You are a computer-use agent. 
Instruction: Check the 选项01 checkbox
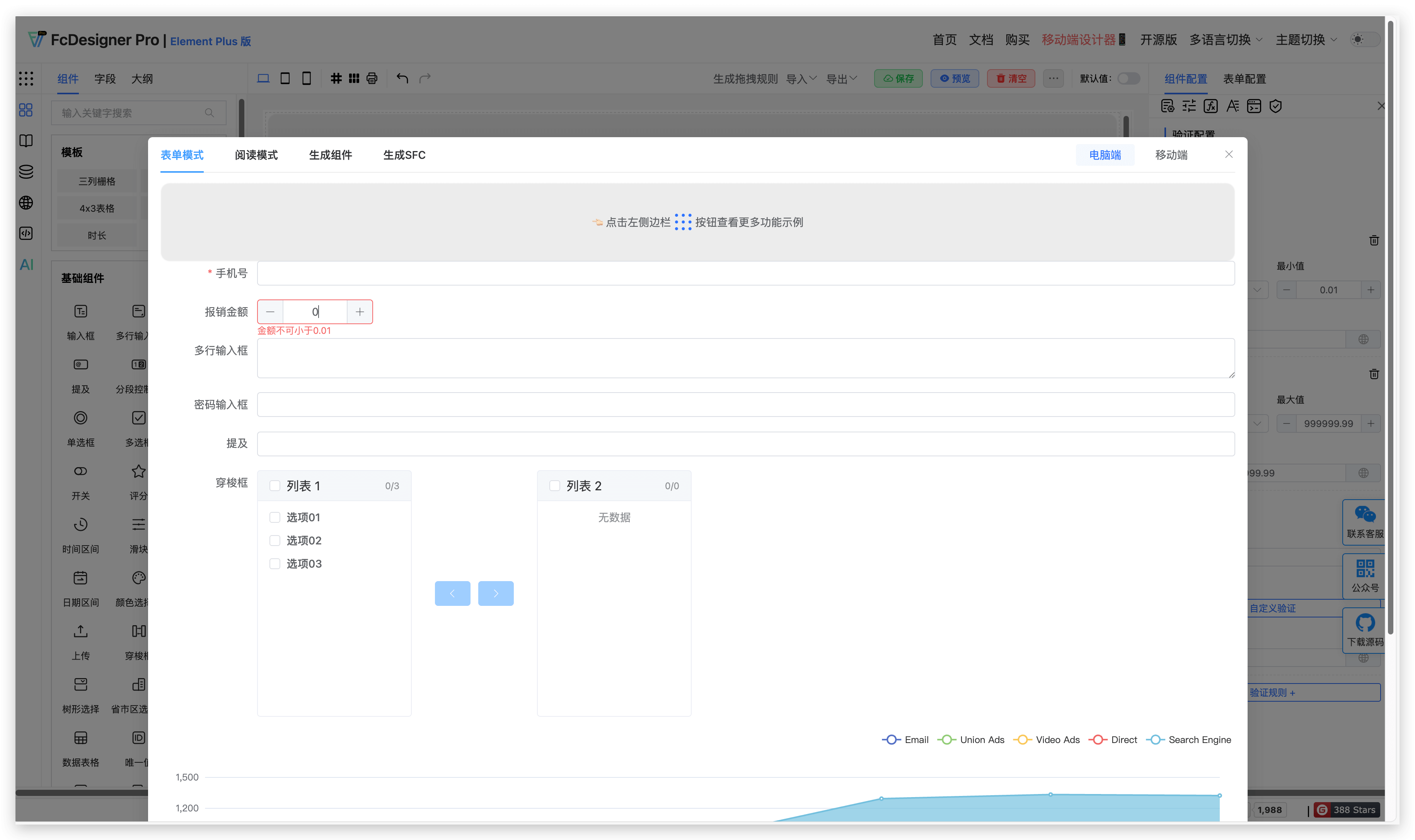click(x=274, y=517)
